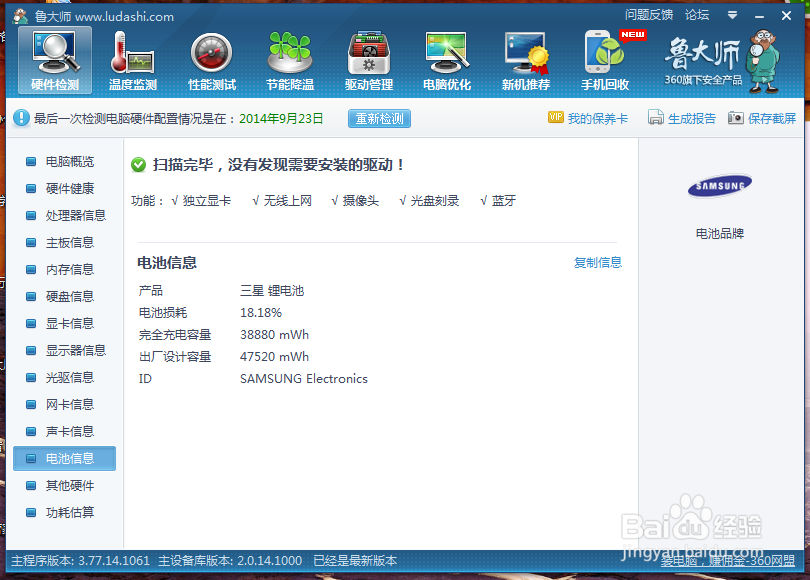Open 电脑优化 computer optimization
810x580 pixels.
pyautogui.click(x=447, y=60)
